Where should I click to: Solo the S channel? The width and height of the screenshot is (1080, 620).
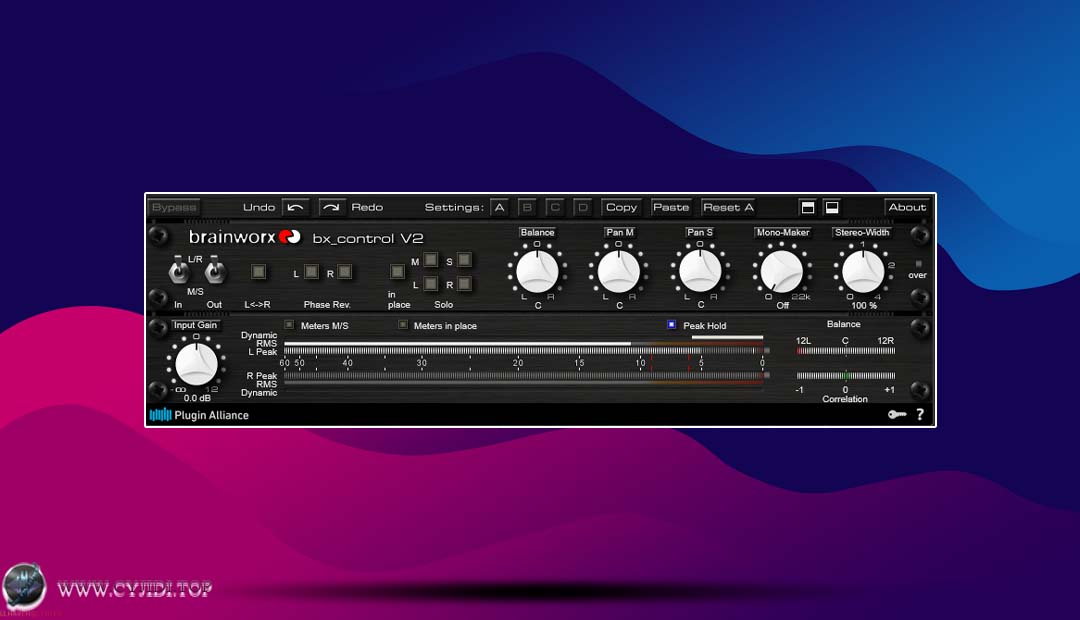[x=464, y=260]
